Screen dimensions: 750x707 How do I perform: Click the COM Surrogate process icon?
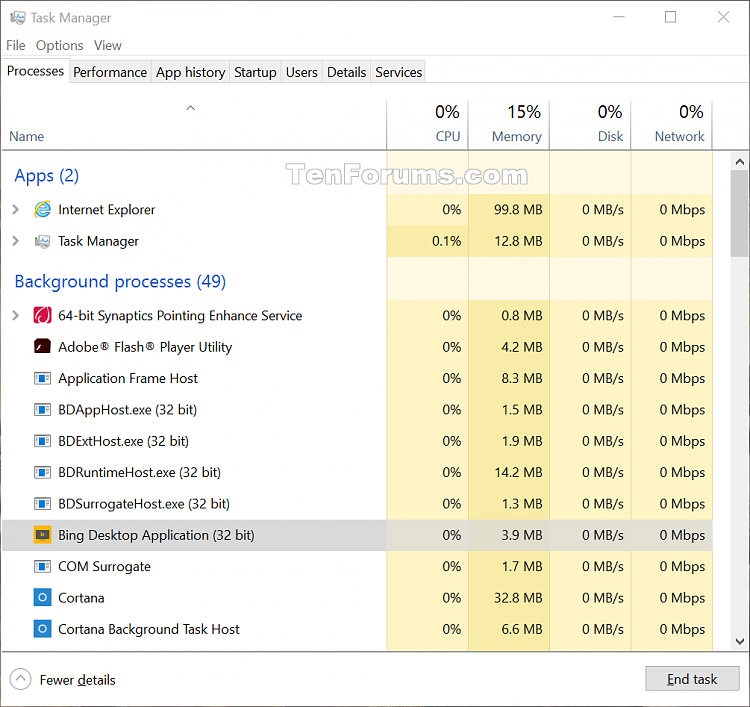(x=43, y=567)
